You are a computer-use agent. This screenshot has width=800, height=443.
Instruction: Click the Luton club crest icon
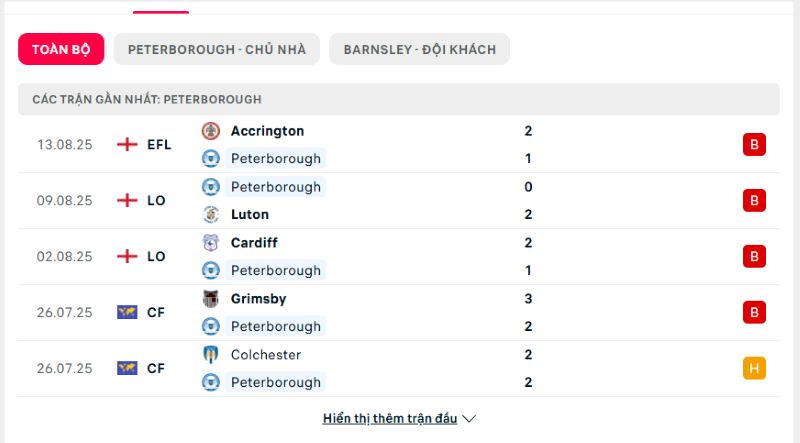(211, 214)
